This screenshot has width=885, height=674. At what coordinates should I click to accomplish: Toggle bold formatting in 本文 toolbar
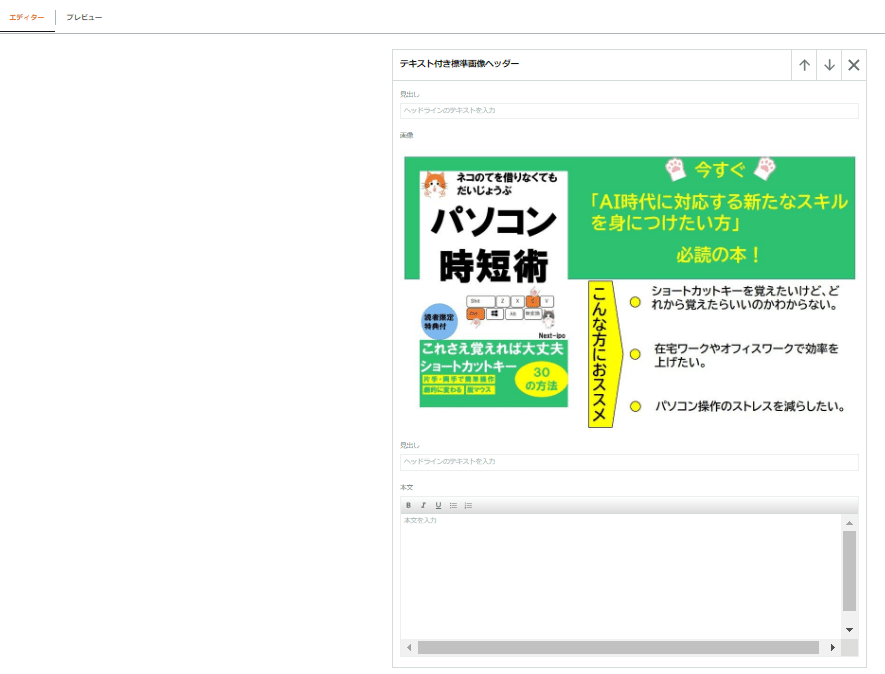(408, 505)
